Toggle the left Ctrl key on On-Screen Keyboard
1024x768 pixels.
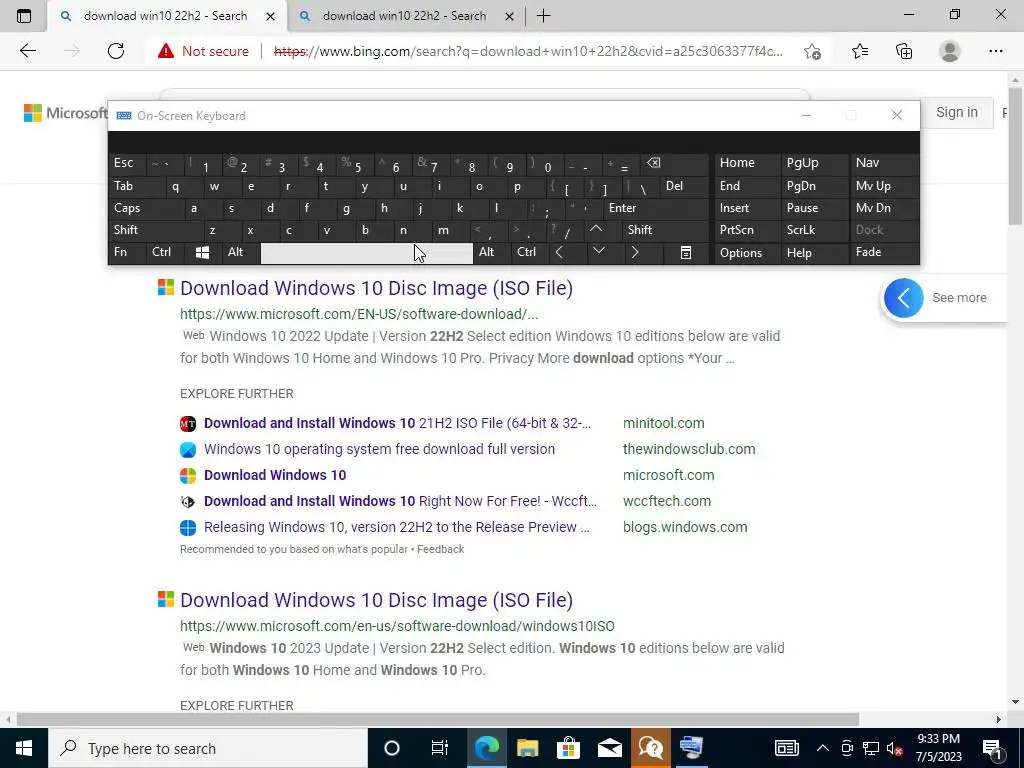click(x=165, y=253)
